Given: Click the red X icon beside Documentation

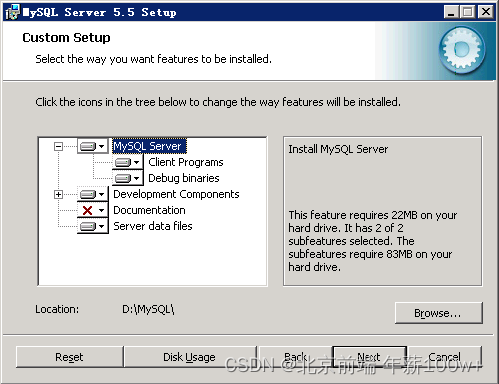Looking at the screenshot, I should 87,210.
